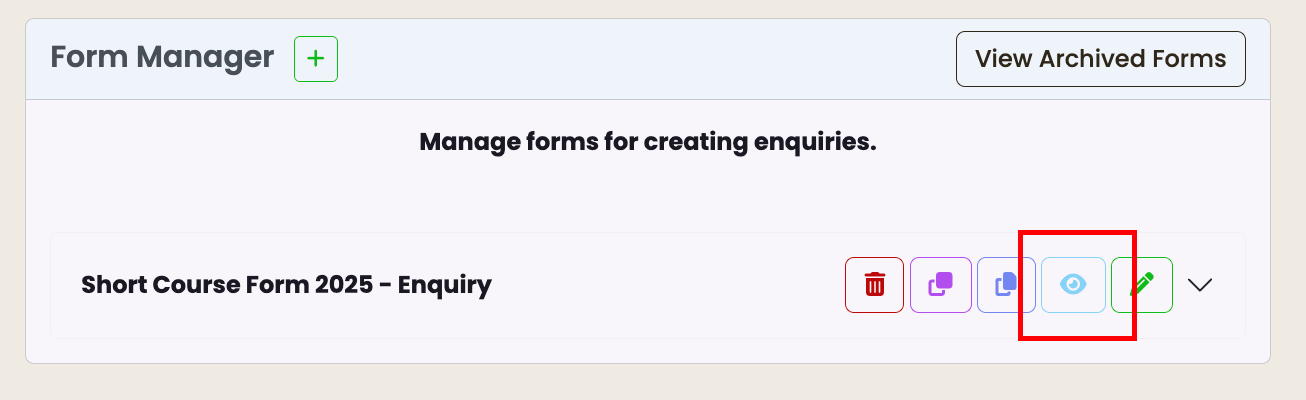Edit the form using the green pencil icon
The image size is (1306, 400).
[x=1142, y=285]
